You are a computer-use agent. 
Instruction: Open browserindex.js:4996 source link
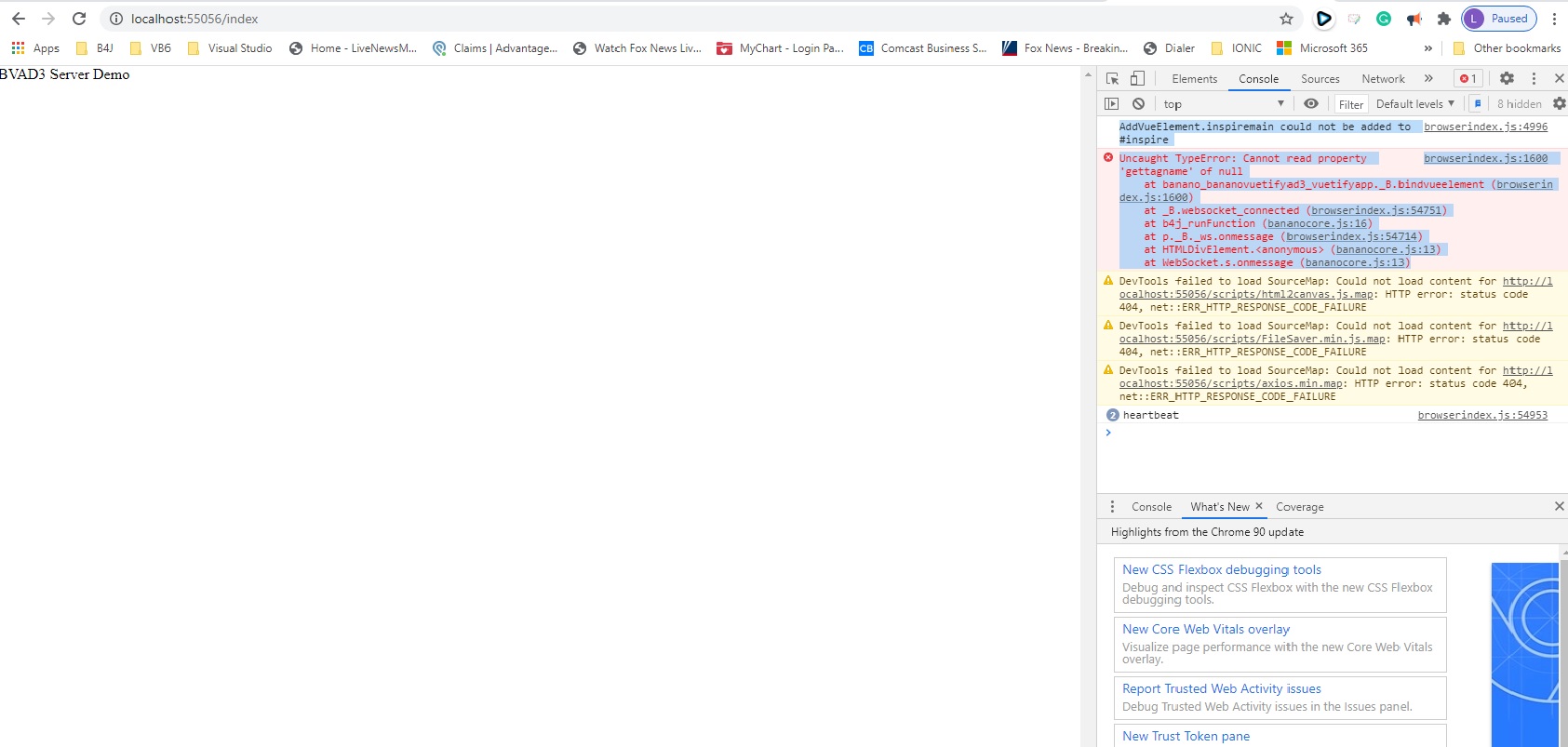click(x=1485, y=127)
